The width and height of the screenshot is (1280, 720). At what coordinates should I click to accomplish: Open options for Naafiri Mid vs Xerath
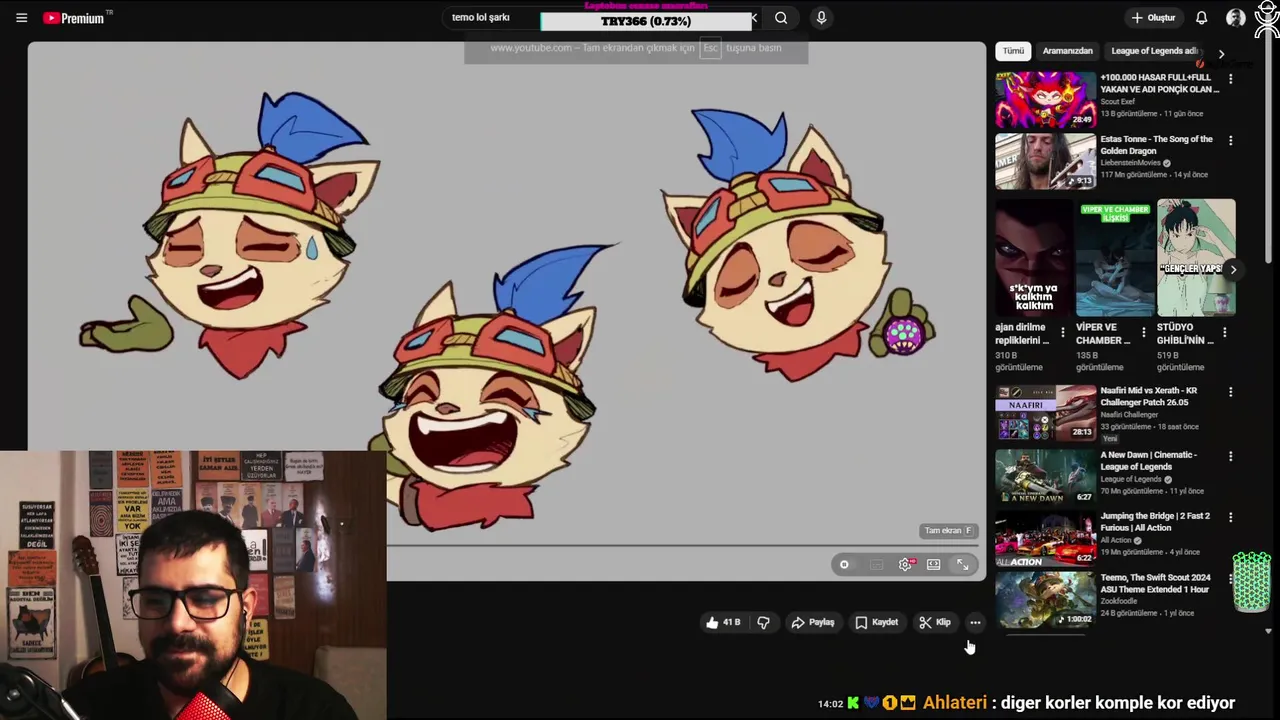point(1231,392)
